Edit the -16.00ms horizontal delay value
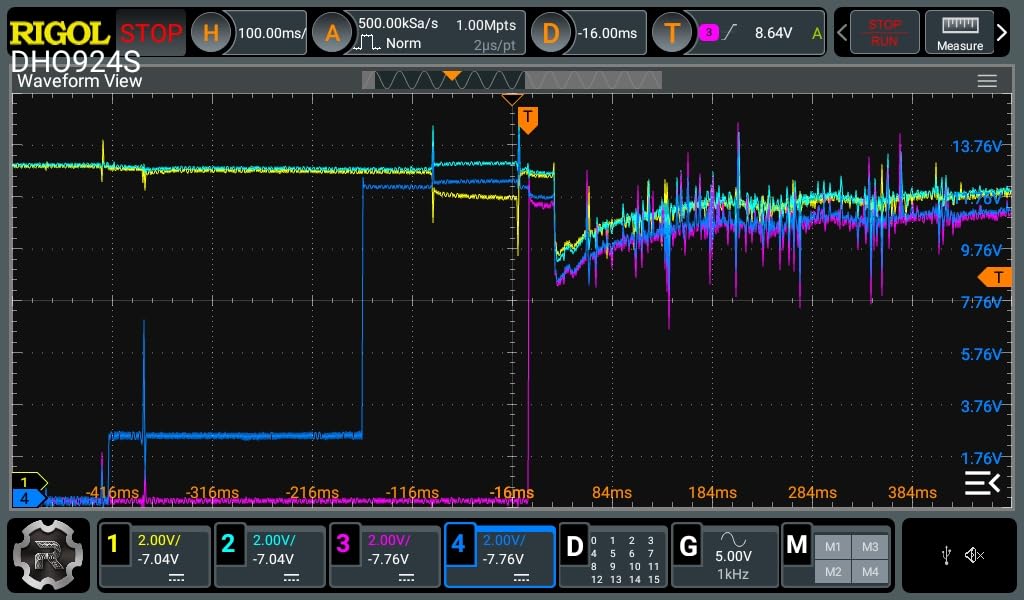This screenshot has width=1024, height=600. 607,33
